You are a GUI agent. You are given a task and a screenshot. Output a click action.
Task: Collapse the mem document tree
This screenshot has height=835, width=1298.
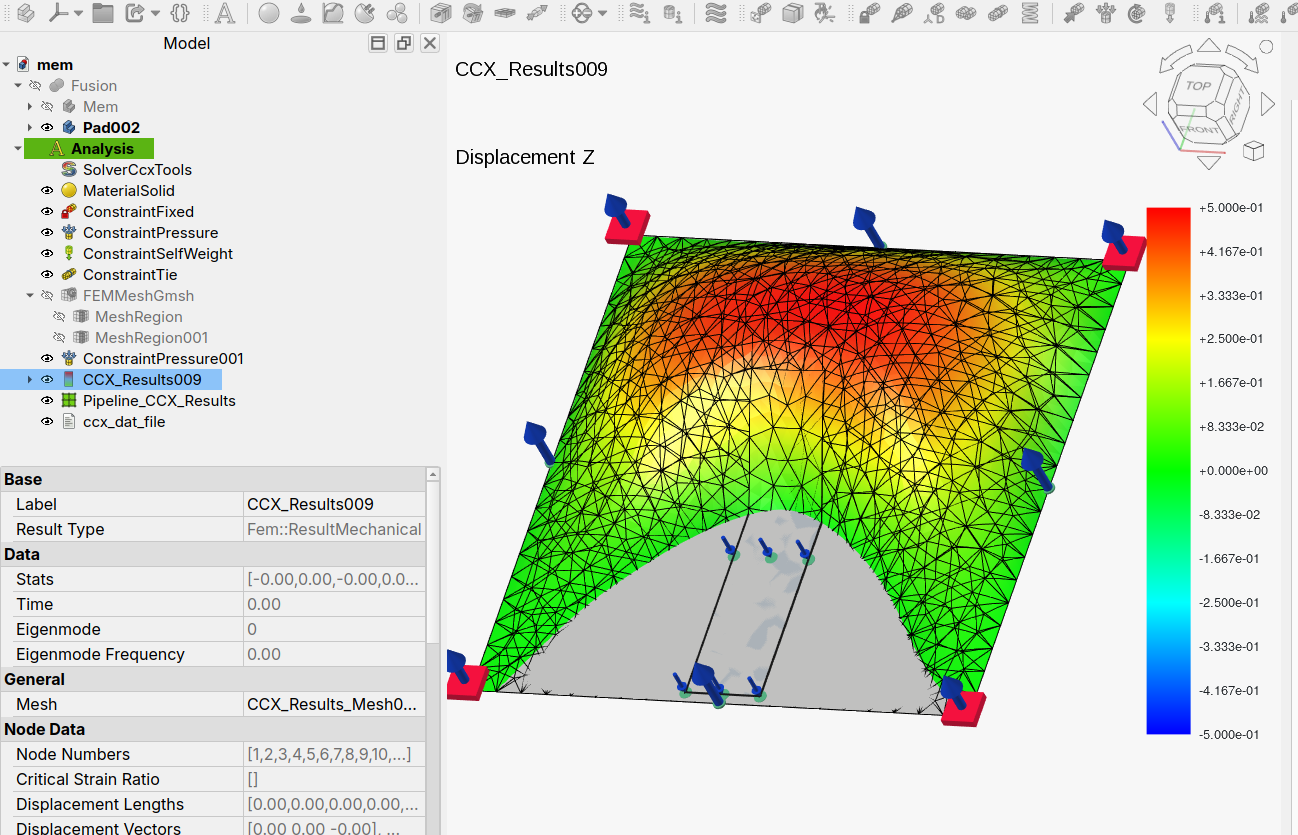(x=6, y=65)
